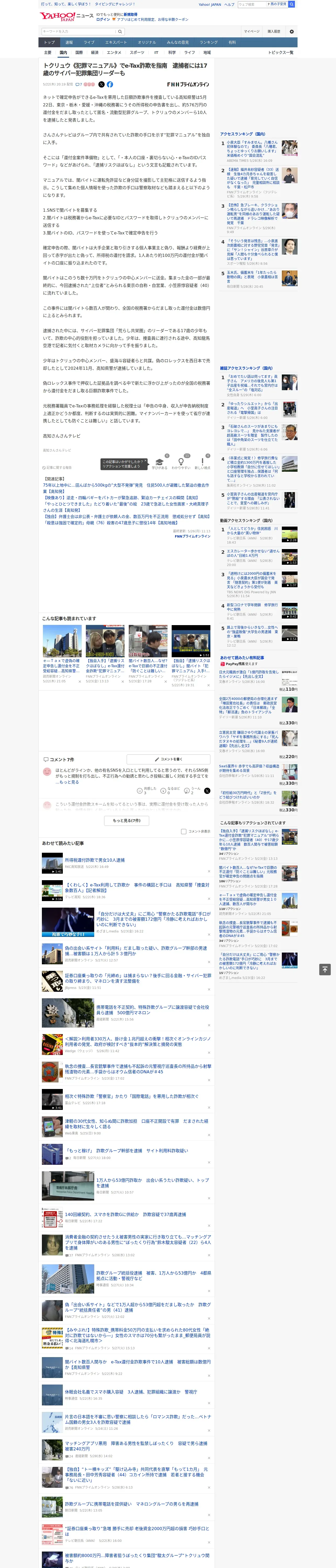
Task: Open the みんなの意見 tab
Action: 177,43
